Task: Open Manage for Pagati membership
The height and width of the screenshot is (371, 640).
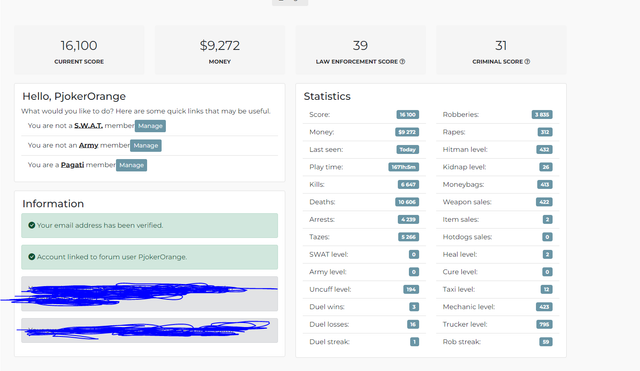Action: coord(131,165)
